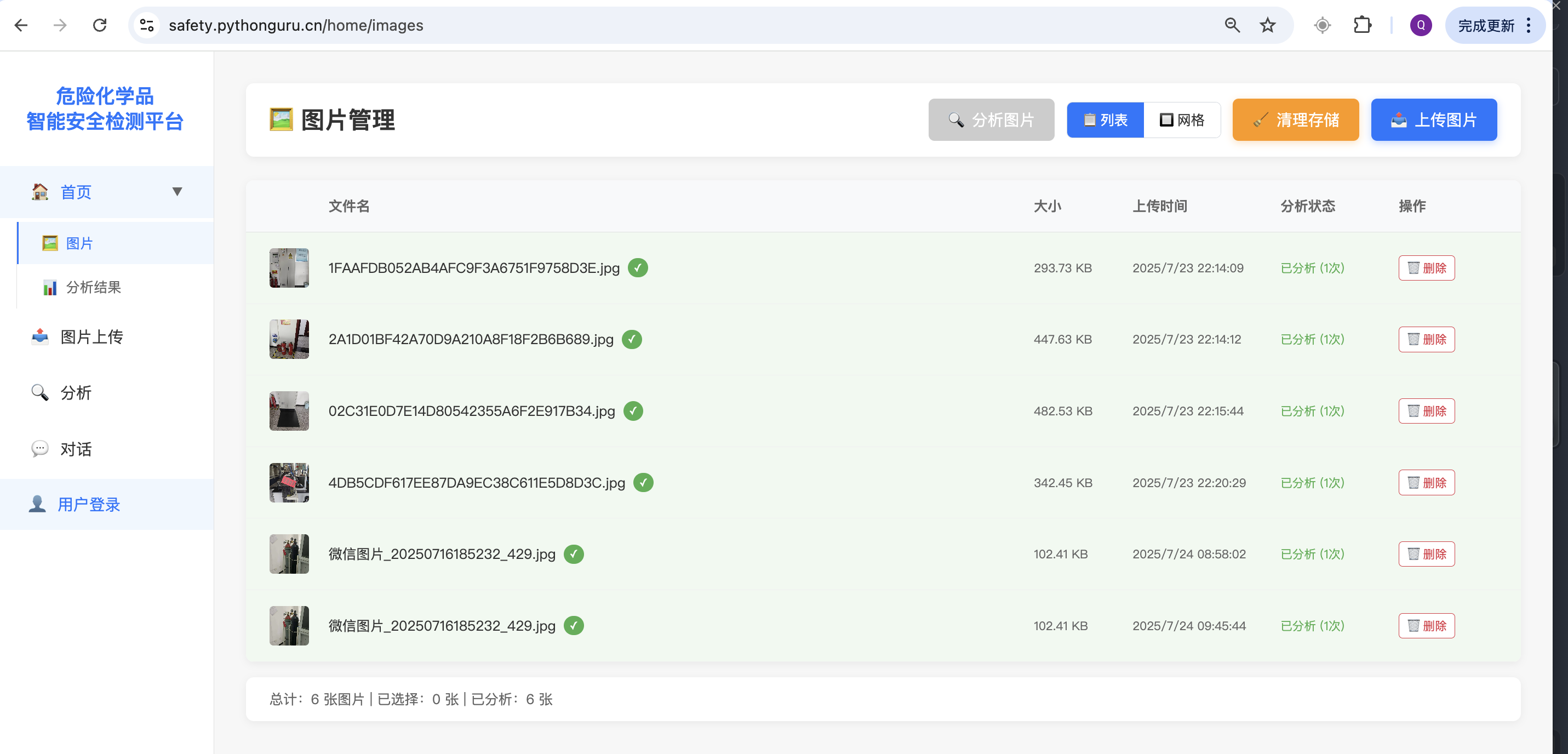
Task: Click the browser reload icon
Action: [100, 25]
